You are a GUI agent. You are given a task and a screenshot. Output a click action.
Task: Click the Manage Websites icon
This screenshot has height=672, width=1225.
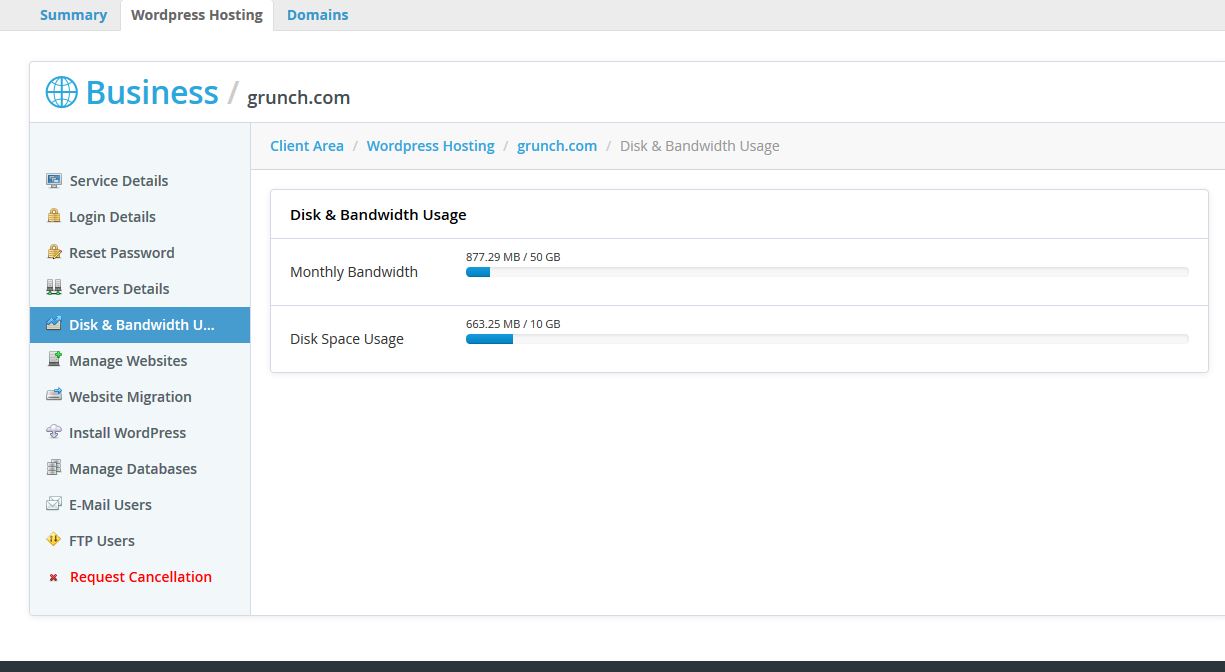click(54, 360)
